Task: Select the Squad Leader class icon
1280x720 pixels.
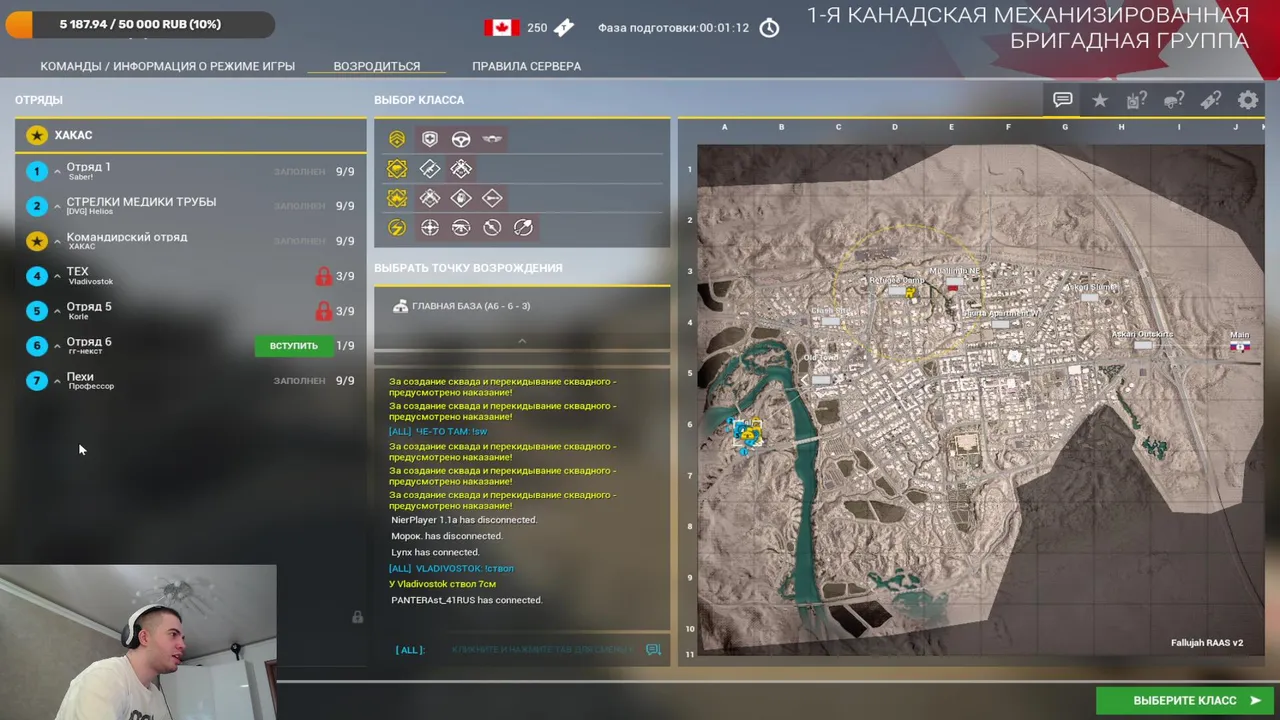Action: (397, 139)
